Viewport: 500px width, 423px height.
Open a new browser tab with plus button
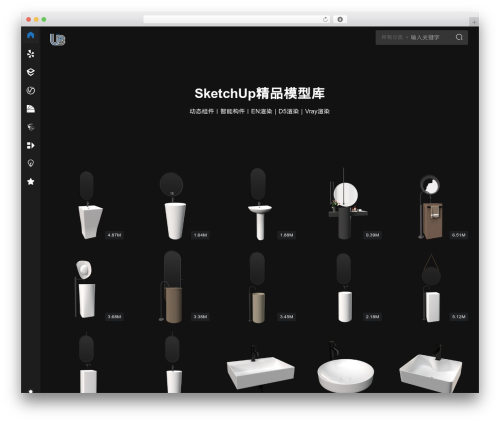[x=474, y=22]
